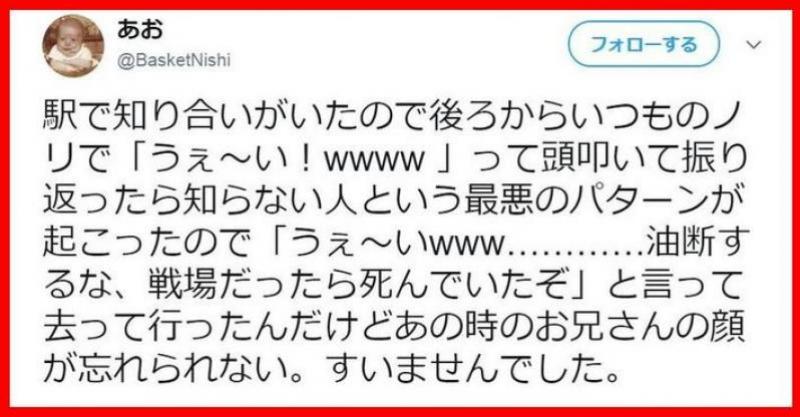Click the フォローする follow button
The width and height of the screenshot is (800, 417).
(643, 44)
